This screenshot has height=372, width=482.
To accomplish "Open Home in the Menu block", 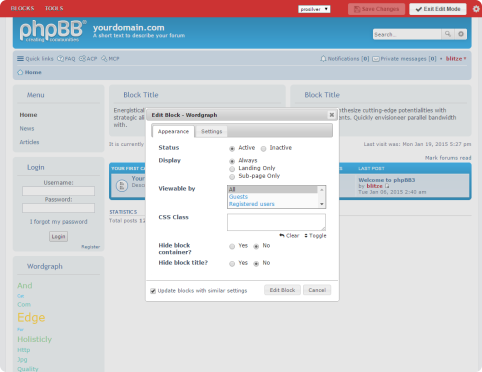I will point(28,115).
